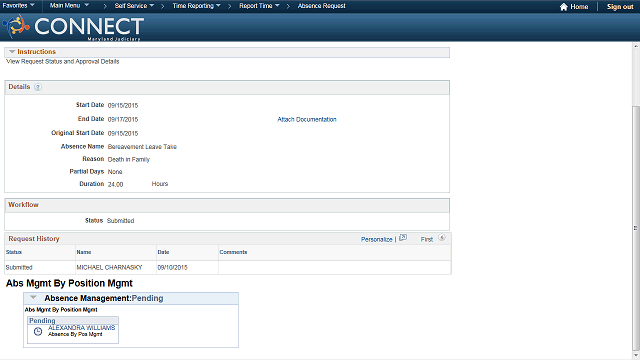Click the Home house icon
Image resolution: width=640 pixels, height=360 pixels.
tap(564, 7)
